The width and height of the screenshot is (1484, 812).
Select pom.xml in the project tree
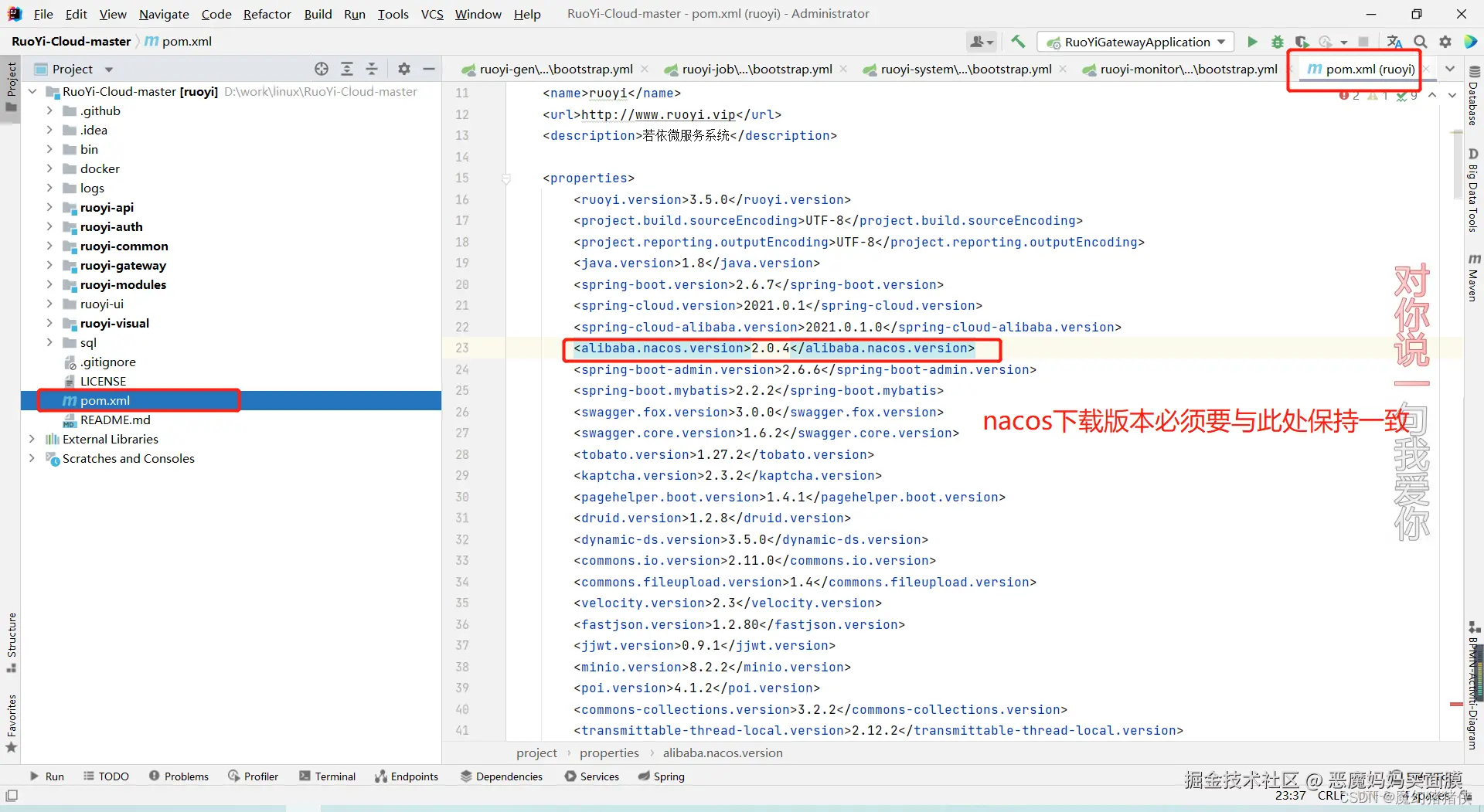click(105, 400)
